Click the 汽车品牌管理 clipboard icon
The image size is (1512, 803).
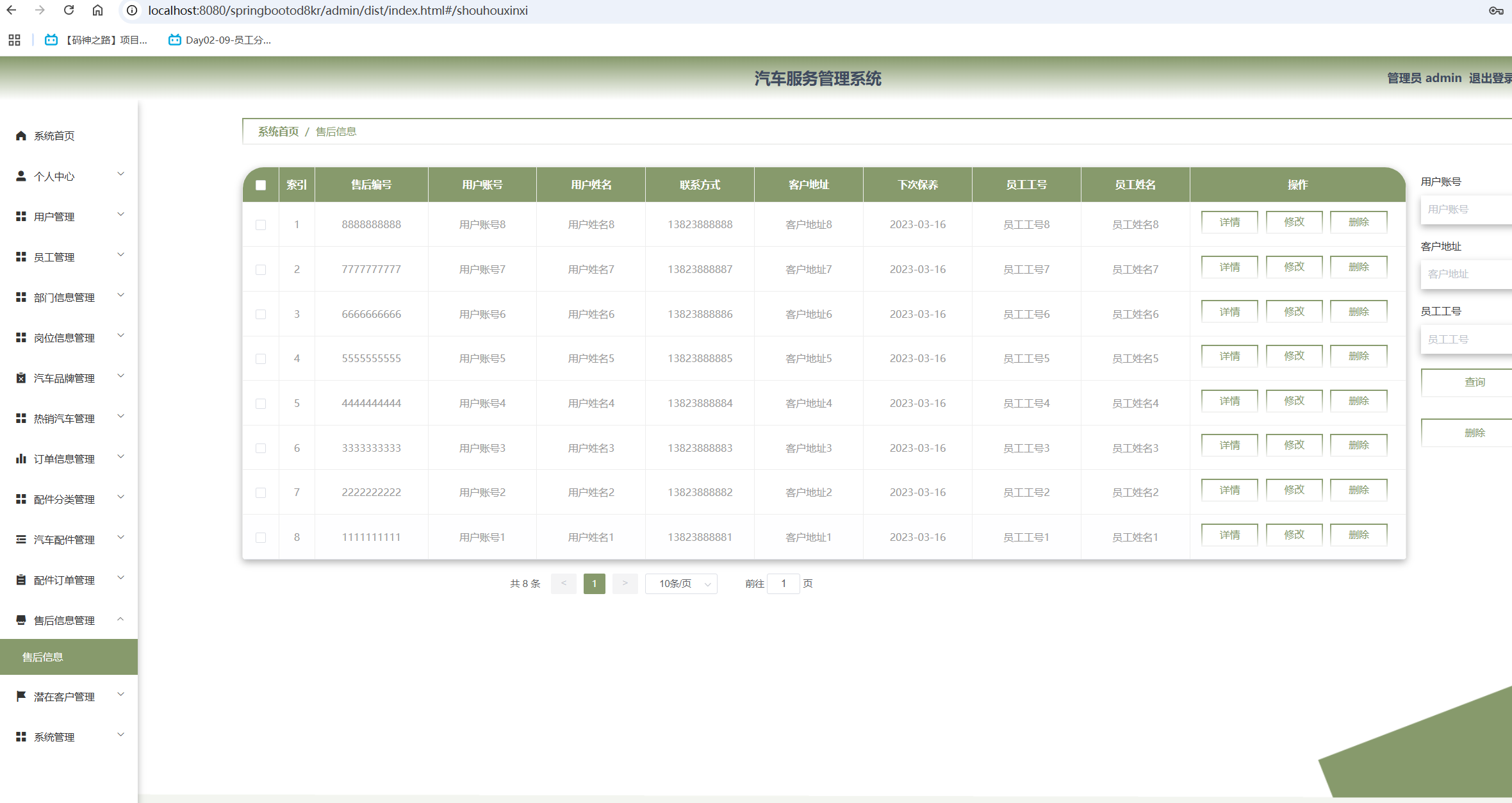[x=21, y=377]
